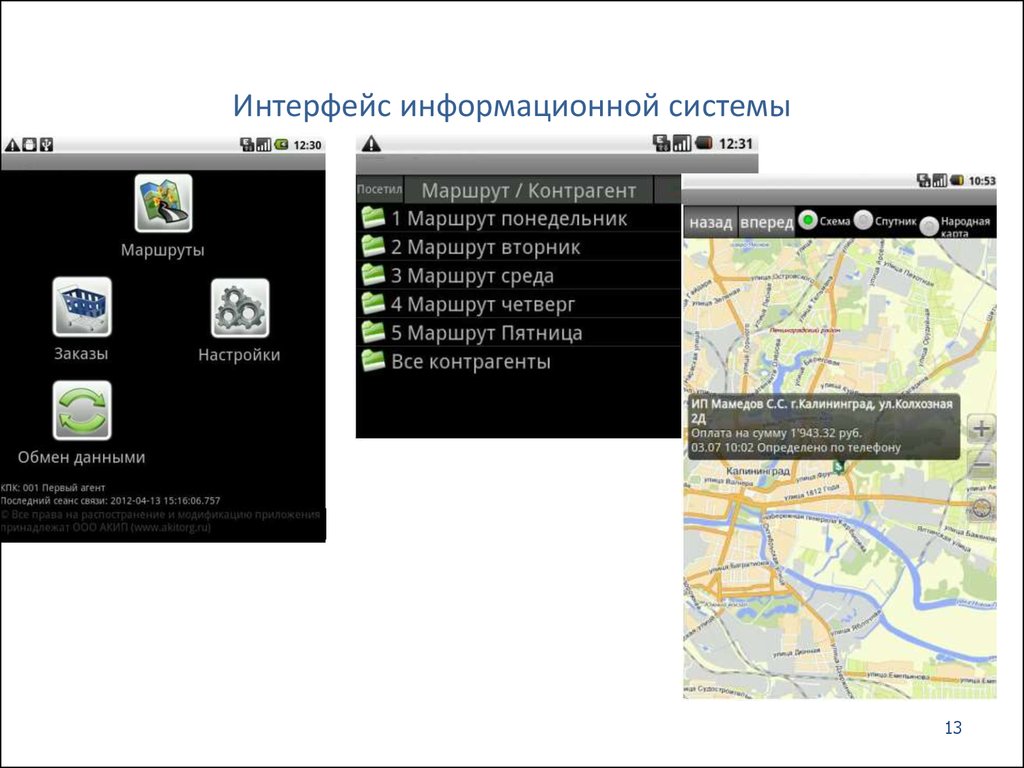The width and height of the screenshot is (1024, 768).
Task: Open the Заказы shopping cart icon
Action: point(82,307)
